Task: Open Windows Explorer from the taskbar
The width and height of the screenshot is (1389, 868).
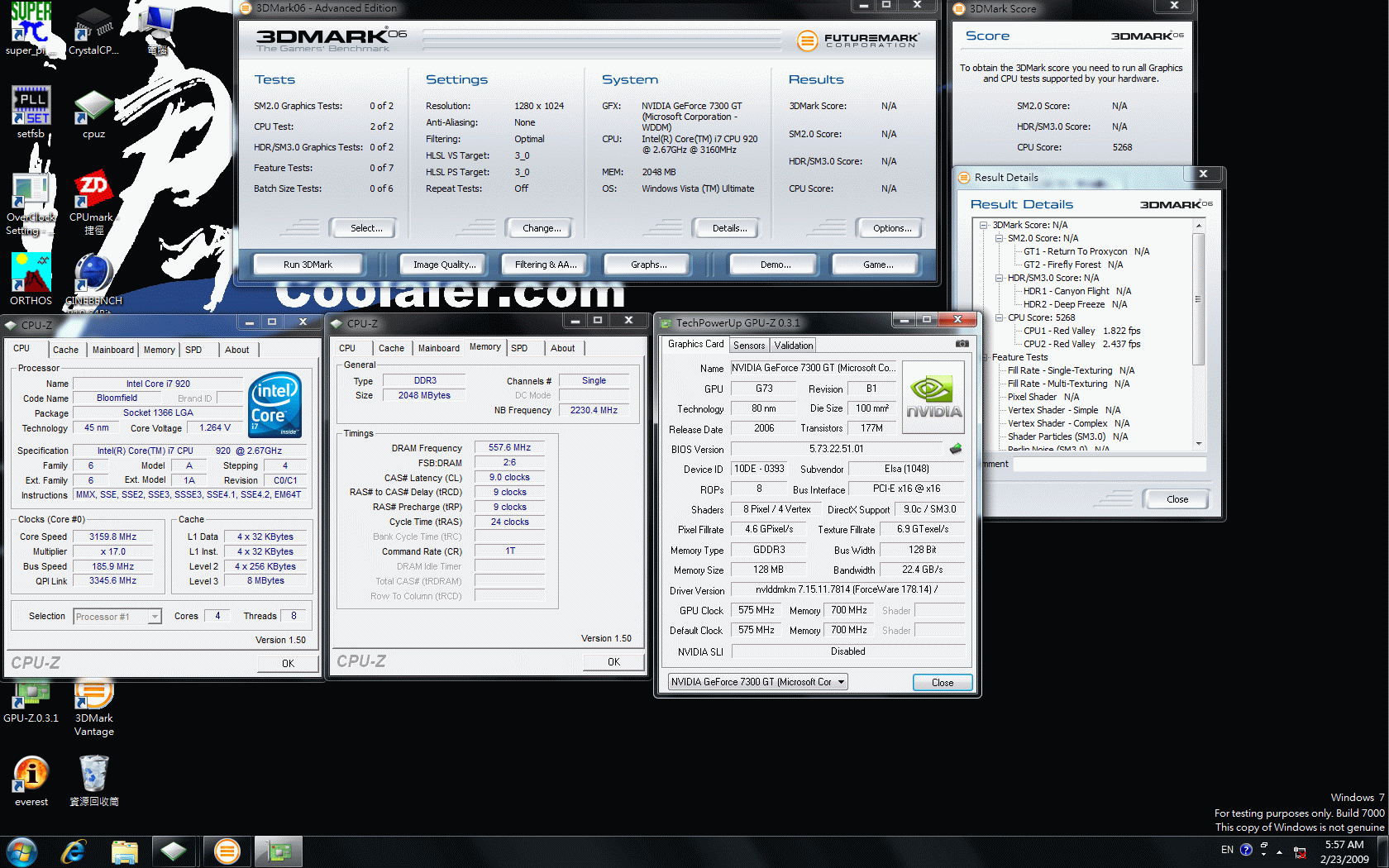Action: pyautogui.click(x=124, y=851)
